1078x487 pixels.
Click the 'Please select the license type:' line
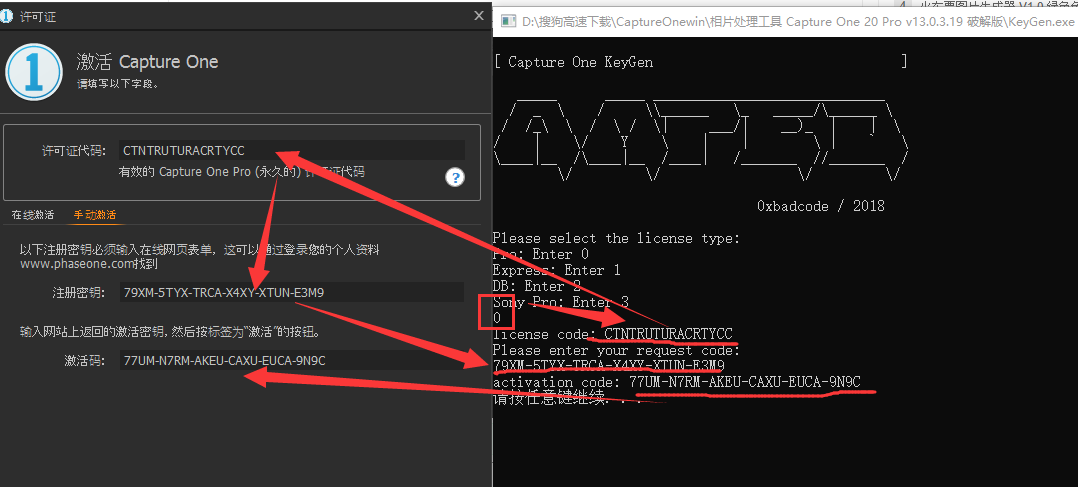click(616, 239)
